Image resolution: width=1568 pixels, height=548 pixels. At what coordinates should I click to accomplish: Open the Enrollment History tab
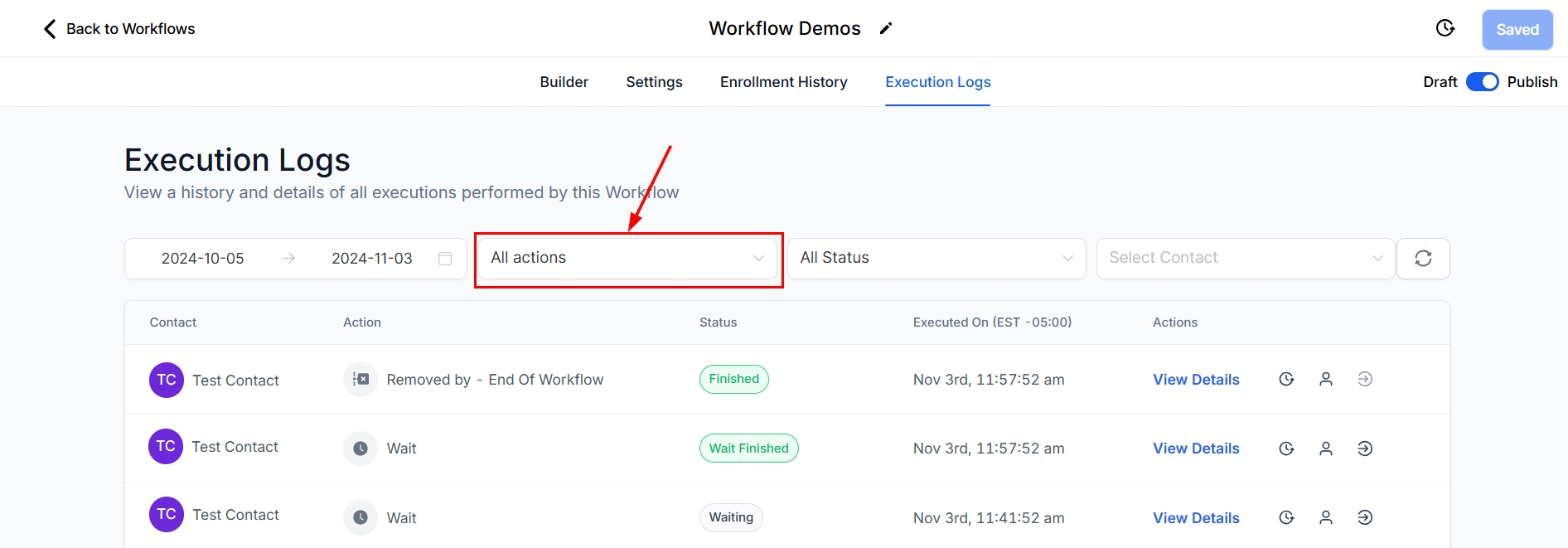point(783,82)
